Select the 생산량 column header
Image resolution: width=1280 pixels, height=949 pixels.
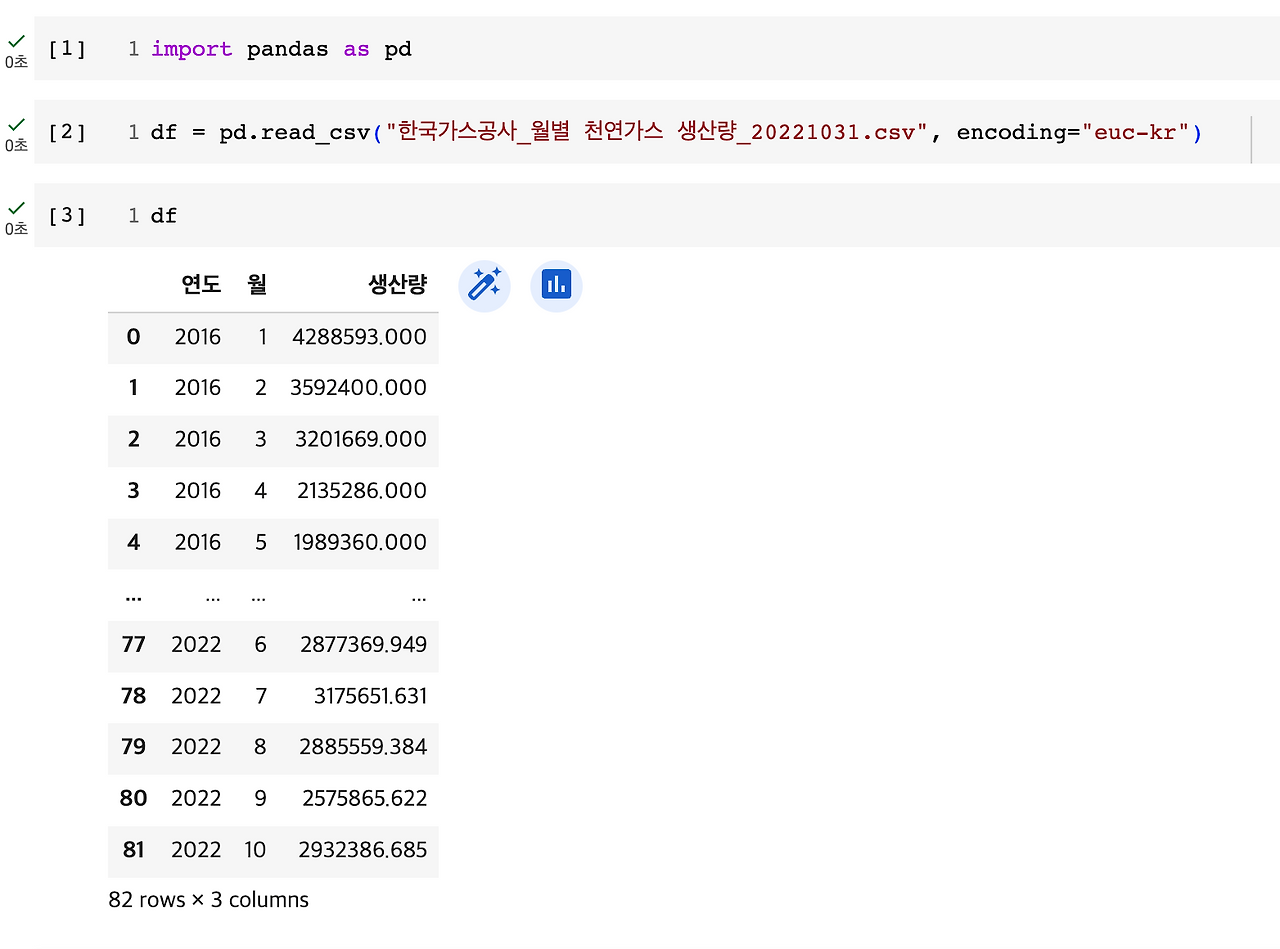tap(396, 284)
